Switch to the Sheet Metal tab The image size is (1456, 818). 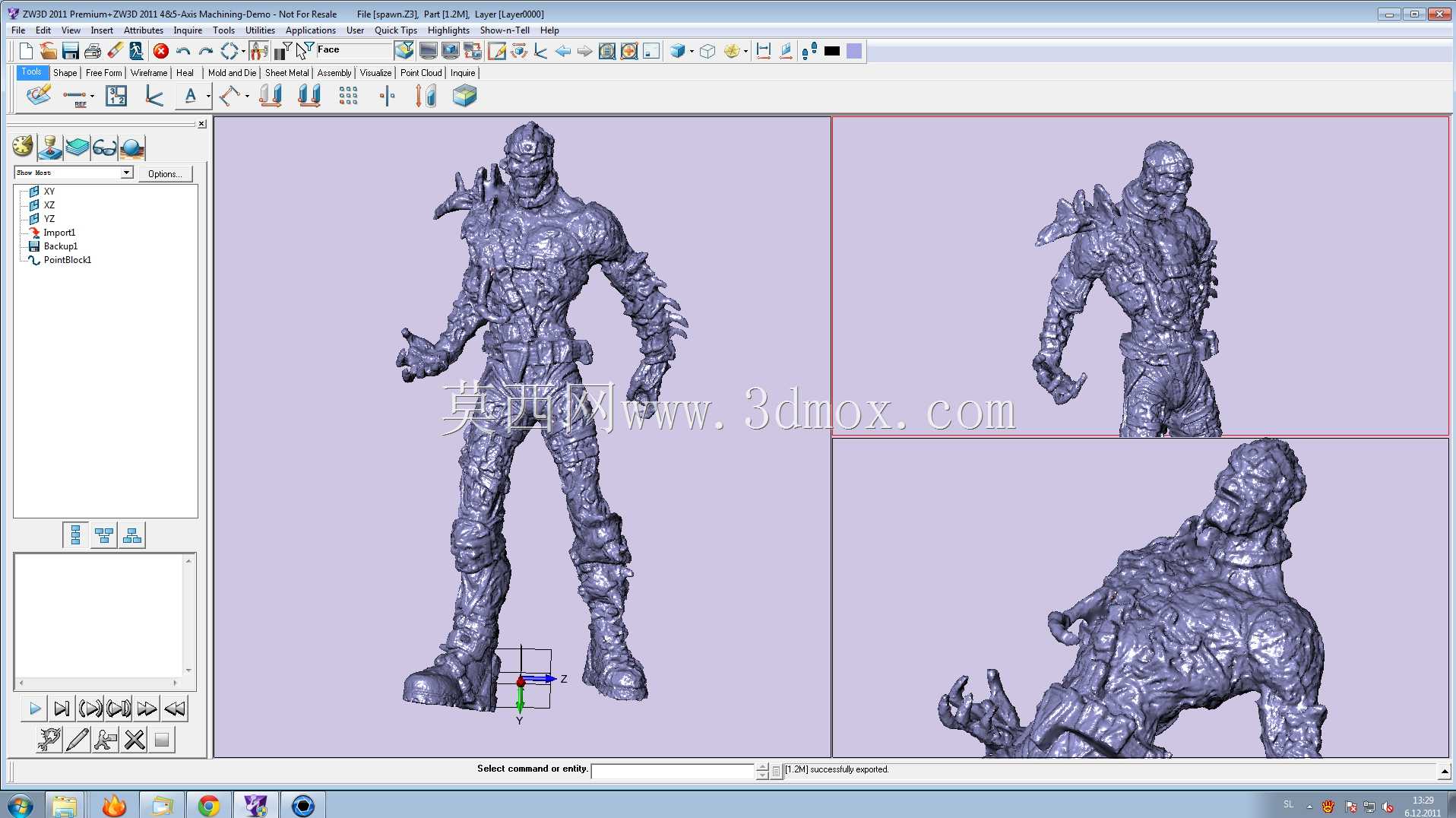[287, 73]
